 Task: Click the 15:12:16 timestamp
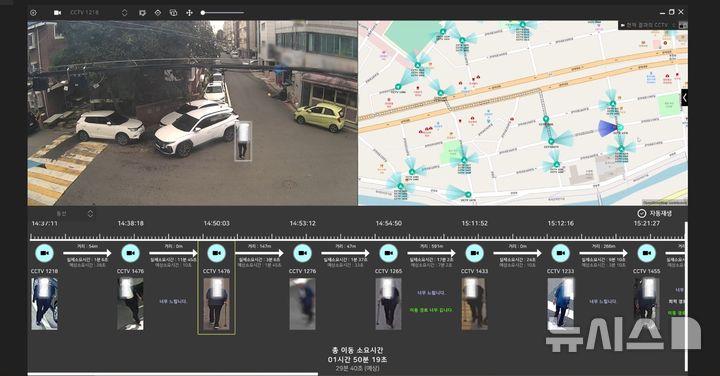pos(561,223)
